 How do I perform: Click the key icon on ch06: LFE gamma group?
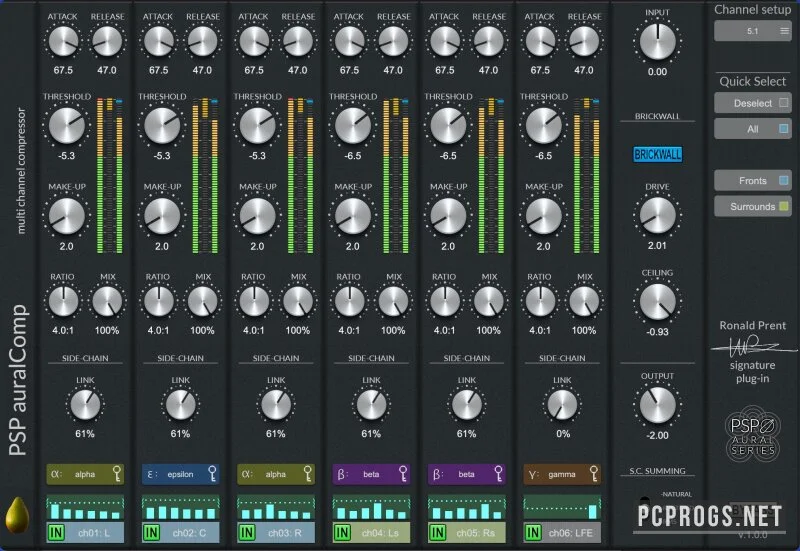594,474
